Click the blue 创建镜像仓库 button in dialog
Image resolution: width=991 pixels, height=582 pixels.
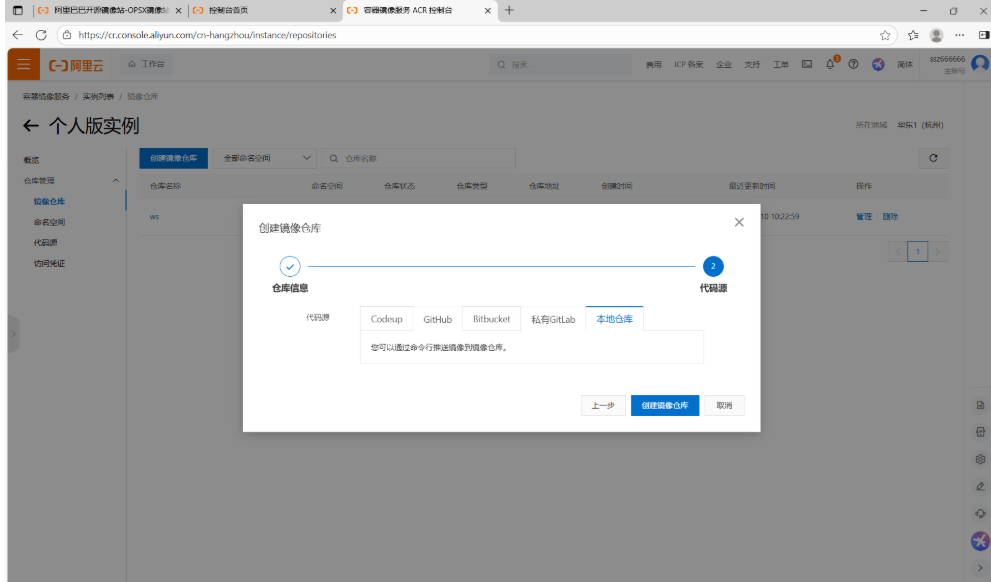tap(665, 406)
